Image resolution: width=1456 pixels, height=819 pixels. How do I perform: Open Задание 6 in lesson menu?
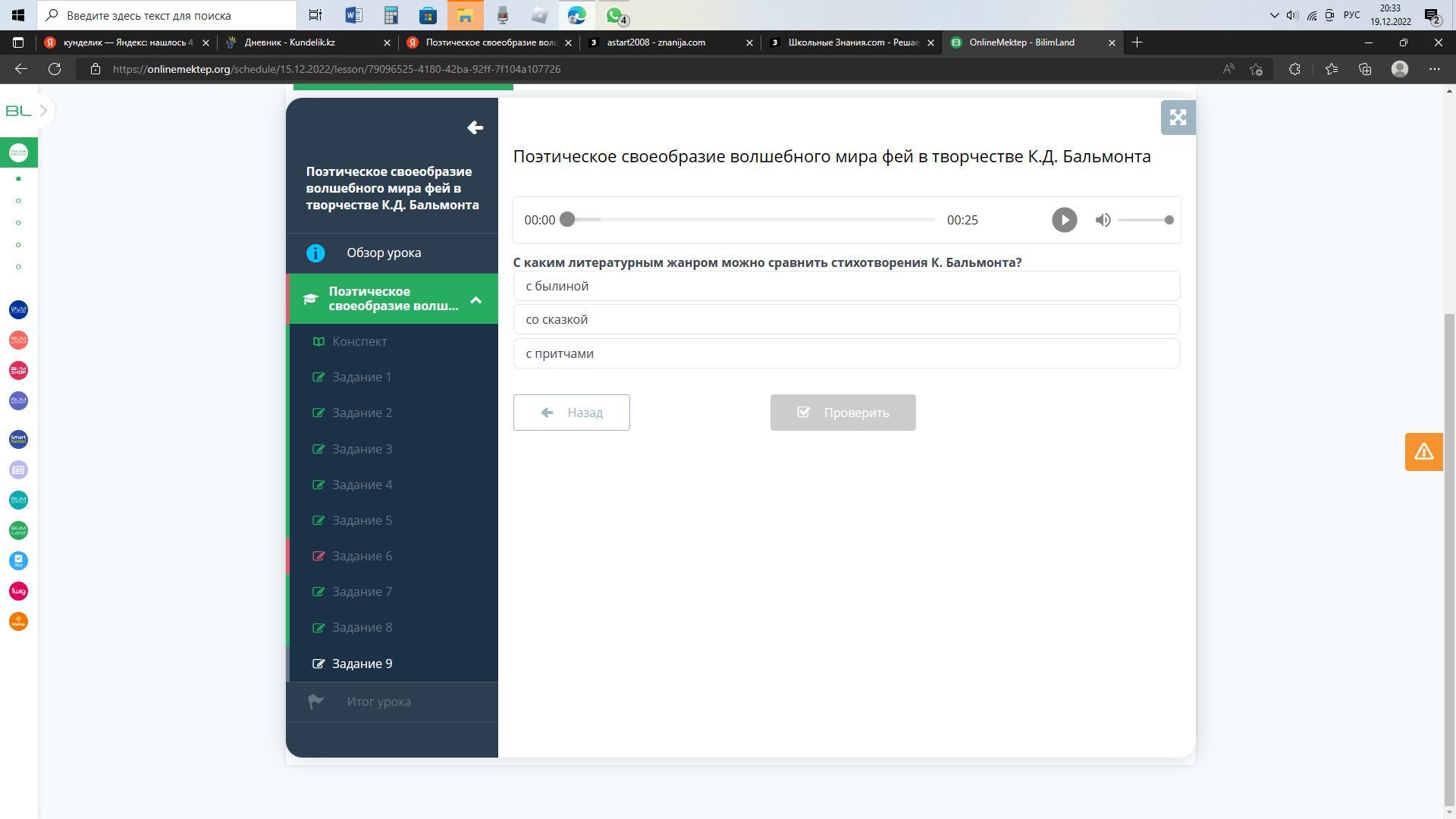coord(362,556)
